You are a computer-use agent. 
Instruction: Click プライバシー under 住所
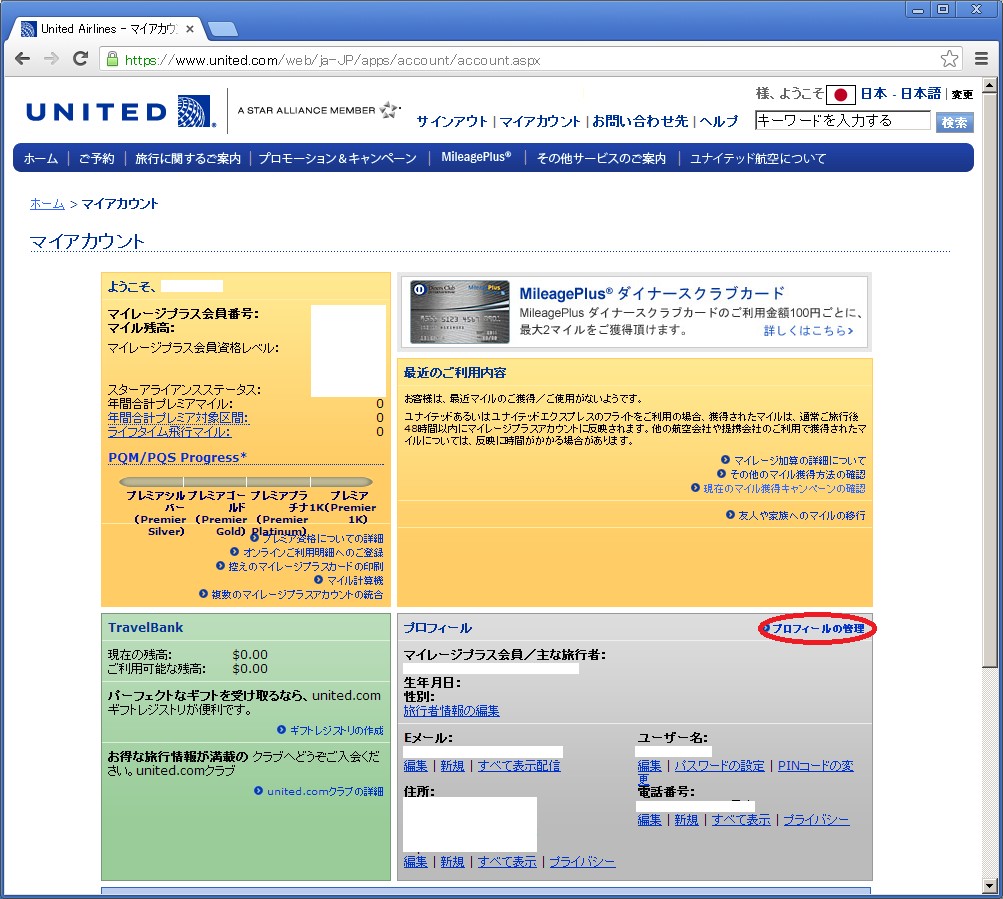tap(582, 862)
